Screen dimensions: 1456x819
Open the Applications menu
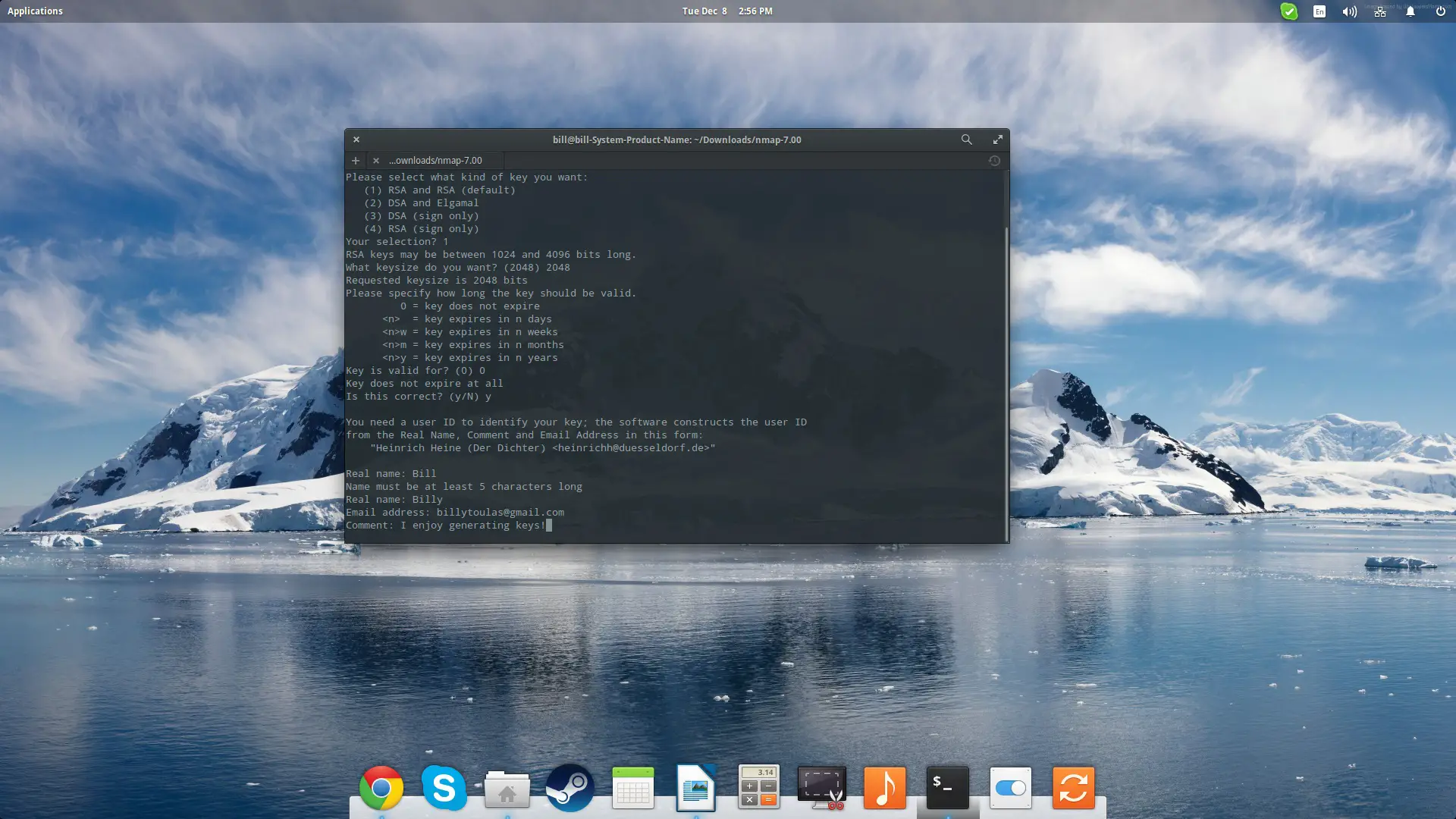coord(35,11)
